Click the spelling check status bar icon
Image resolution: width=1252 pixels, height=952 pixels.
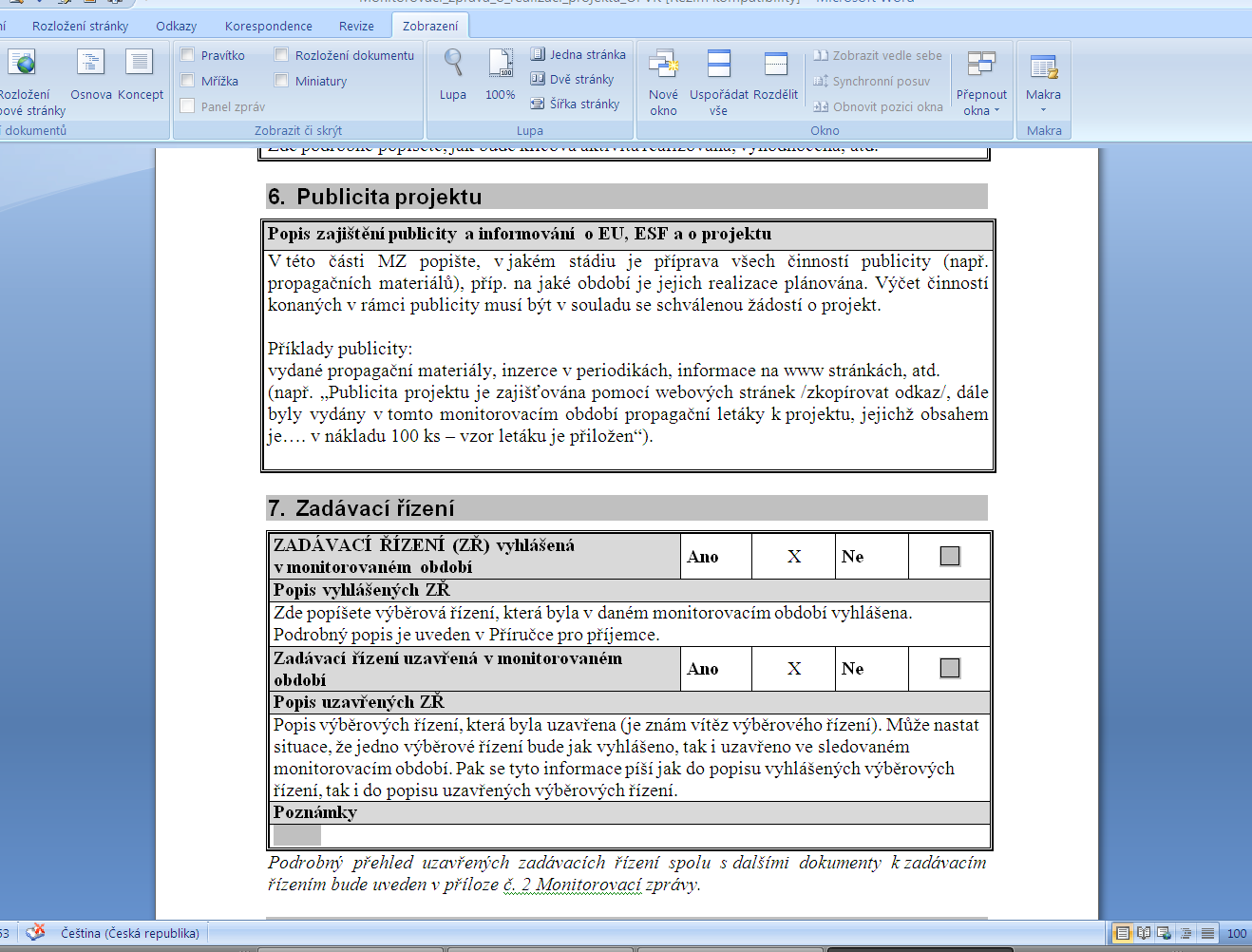(35, 933)
